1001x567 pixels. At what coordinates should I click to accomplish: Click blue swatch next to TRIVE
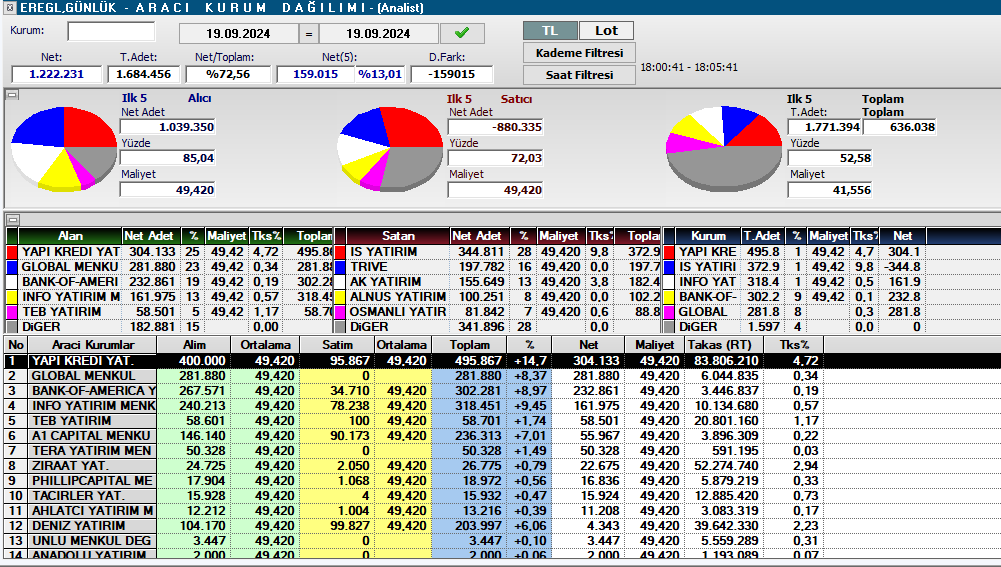(340, 267)
